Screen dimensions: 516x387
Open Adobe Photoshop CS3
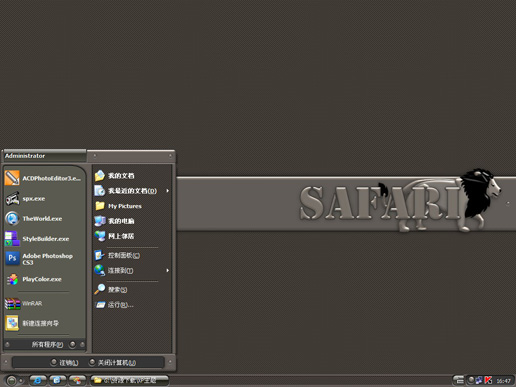pyautogui.click(x=43, y=259)
